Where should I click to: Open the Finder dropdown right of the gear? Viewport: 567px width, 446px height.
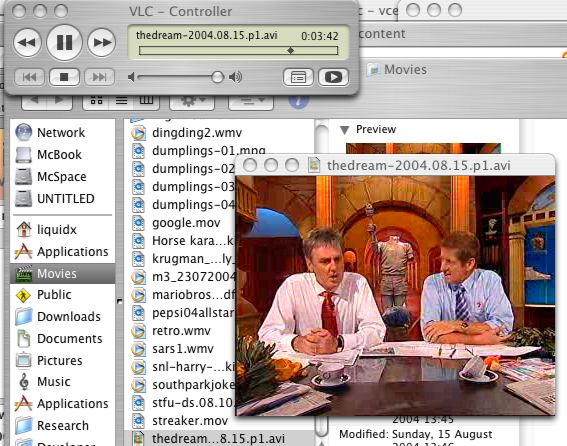coord(251,102)
